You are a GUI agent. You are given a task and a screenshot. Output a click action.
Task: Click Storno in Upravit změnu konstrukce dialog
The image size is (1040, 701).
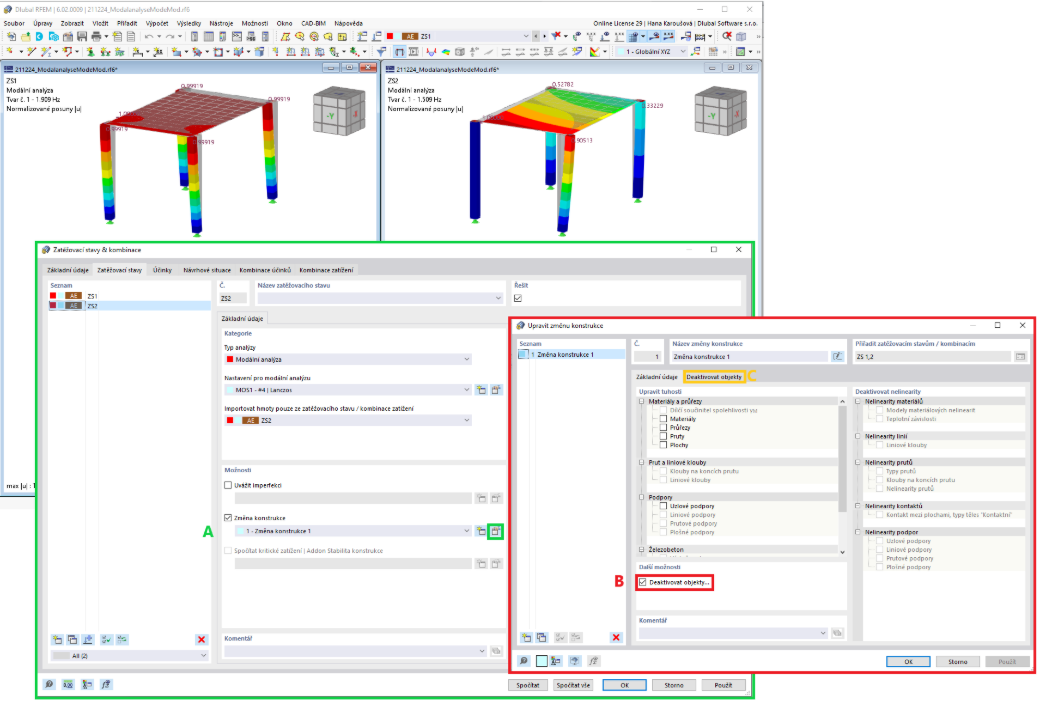click(957, 662)
